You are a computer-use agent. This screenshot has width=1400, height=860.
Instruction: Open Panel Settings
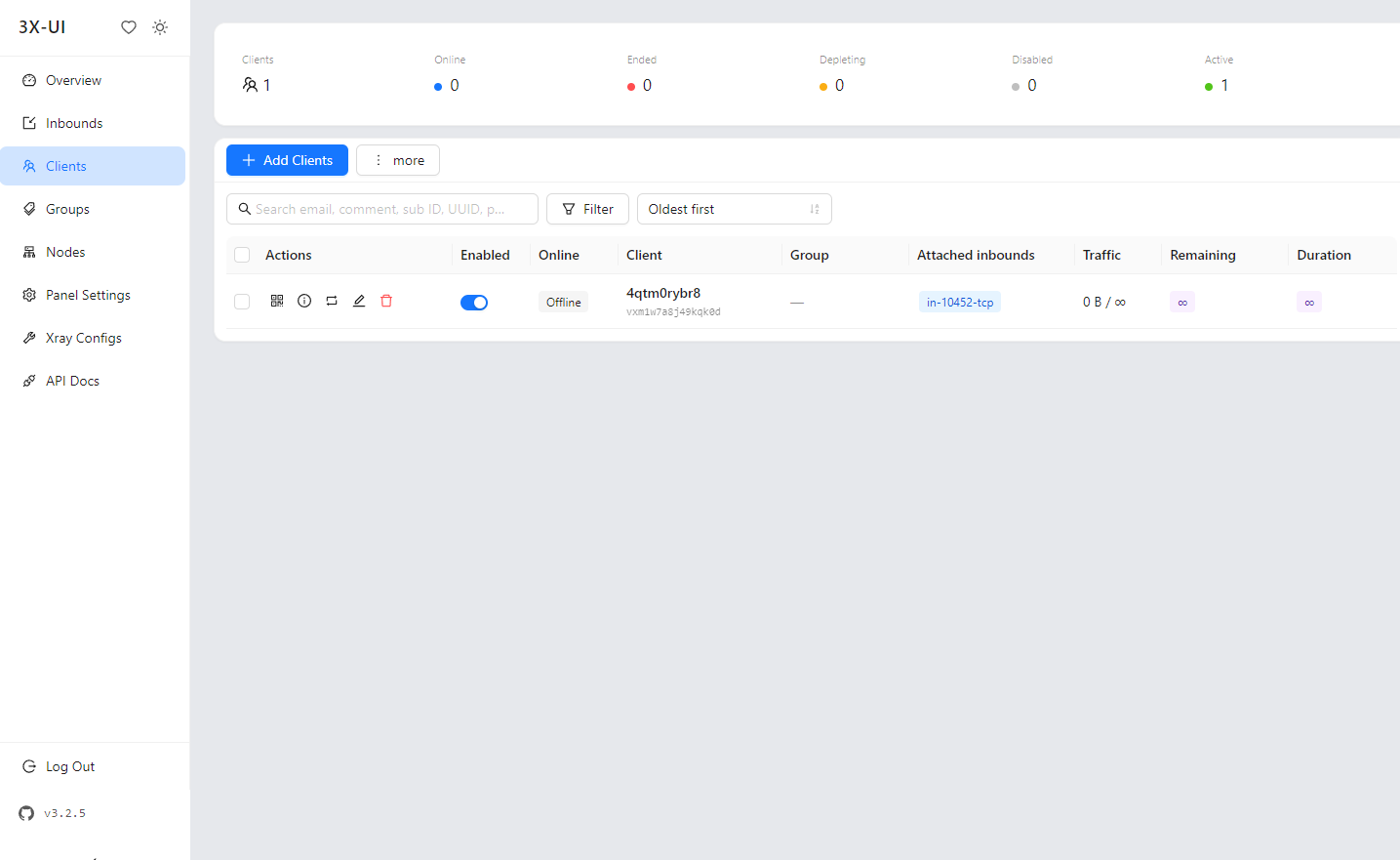93,295
